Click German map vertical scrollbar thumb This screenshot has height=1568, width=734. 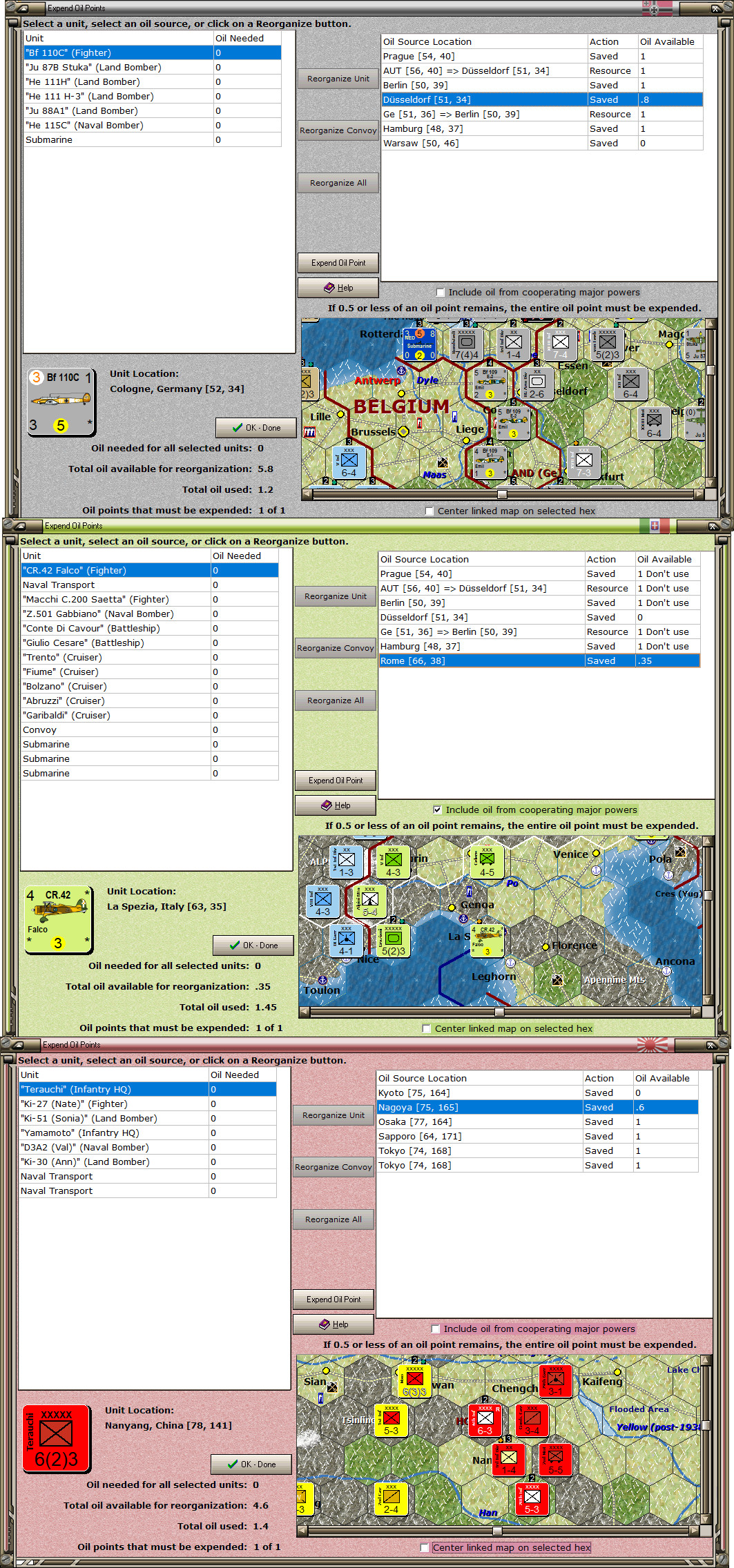coord(711,370)
